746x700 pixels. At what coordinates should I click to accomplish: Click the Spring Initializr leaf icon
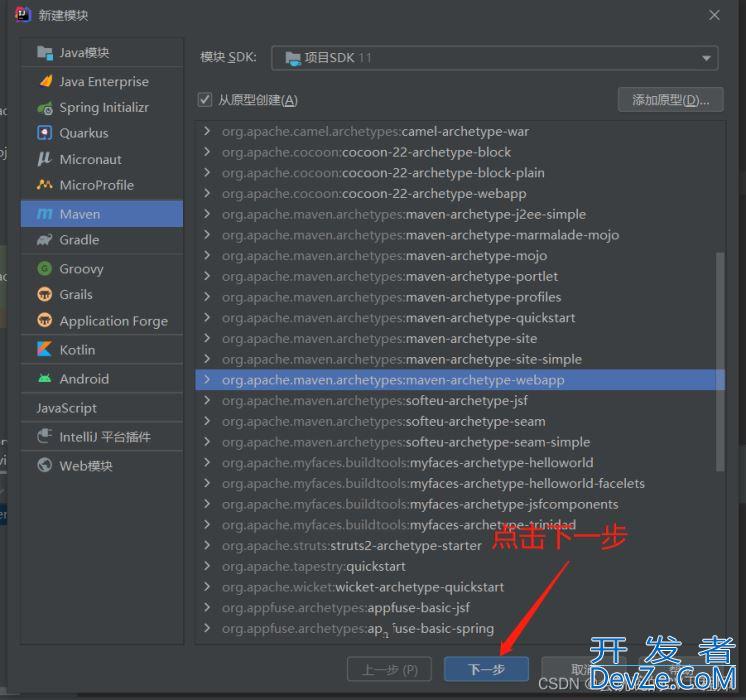coord(45,108)
